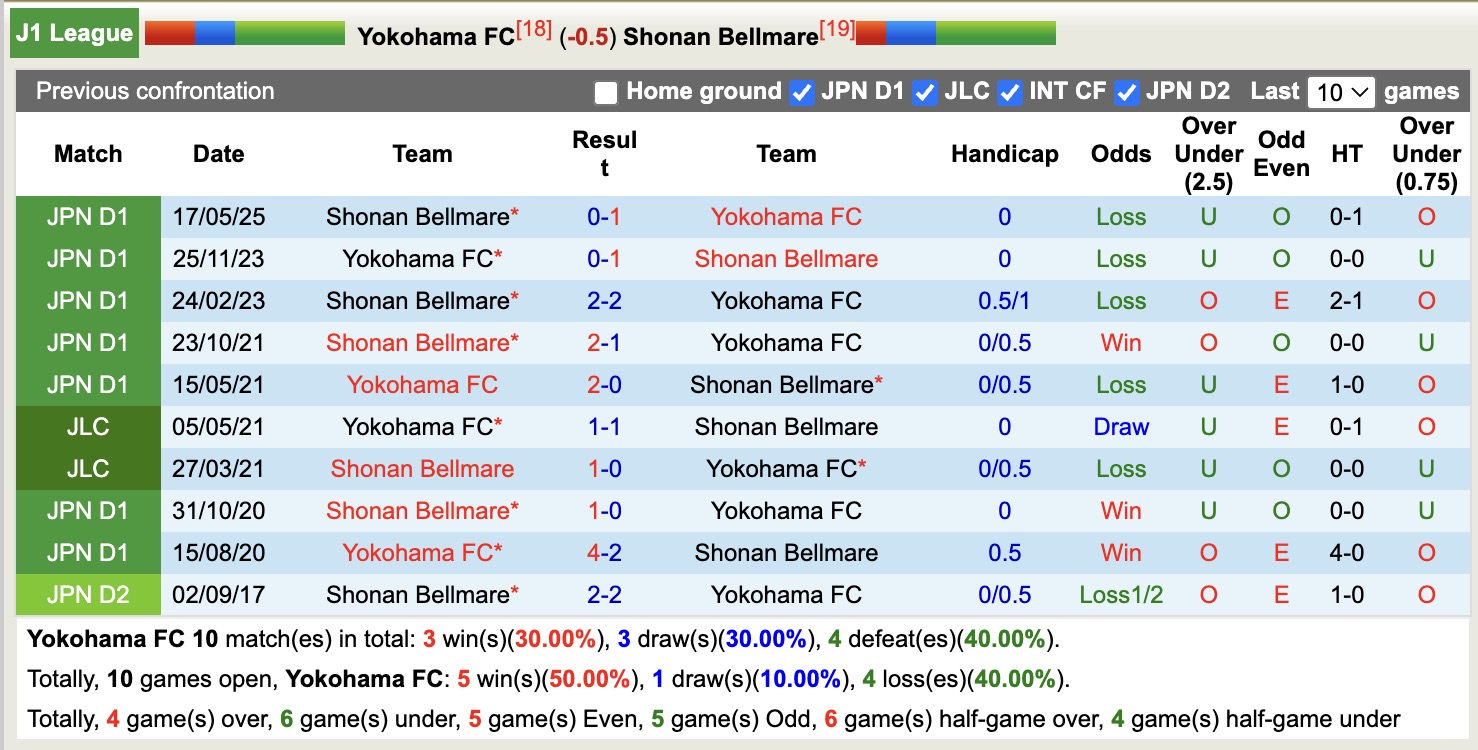Click the JLC competition badge
Viewport: 1478px width, 750px height.
88,426
